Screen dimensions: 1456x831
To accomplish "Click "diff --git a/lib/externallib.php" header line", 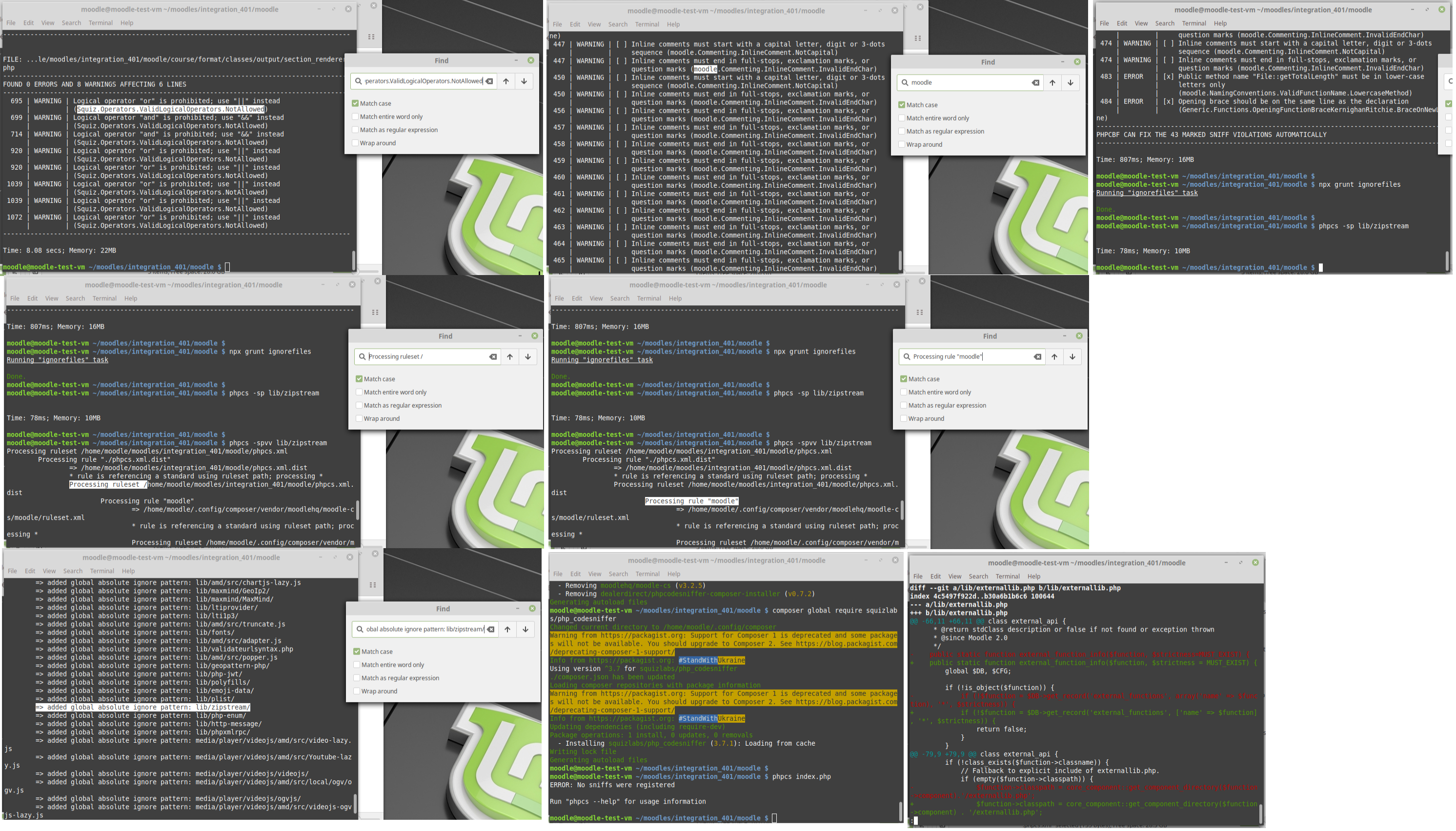I will tap(1014, 588).
